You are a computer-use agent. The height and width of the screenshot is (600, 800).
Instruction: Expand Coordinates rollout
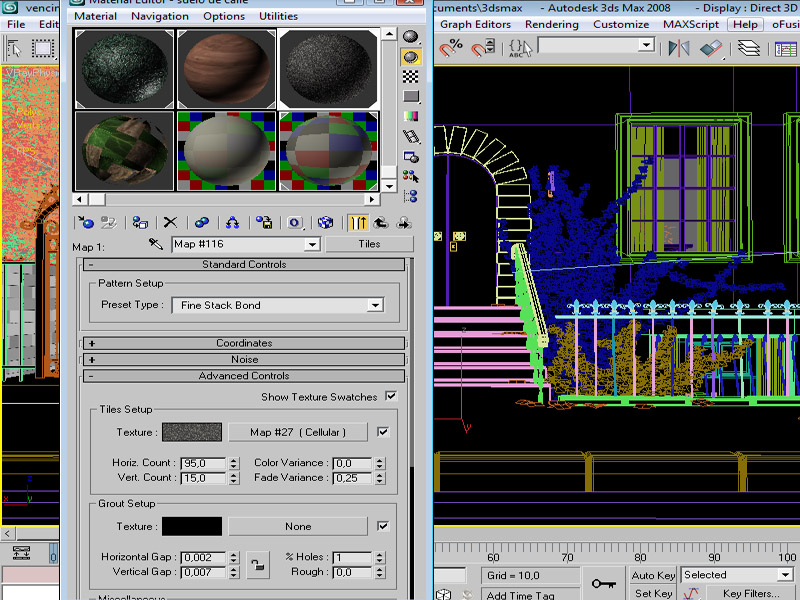(244, 343)
